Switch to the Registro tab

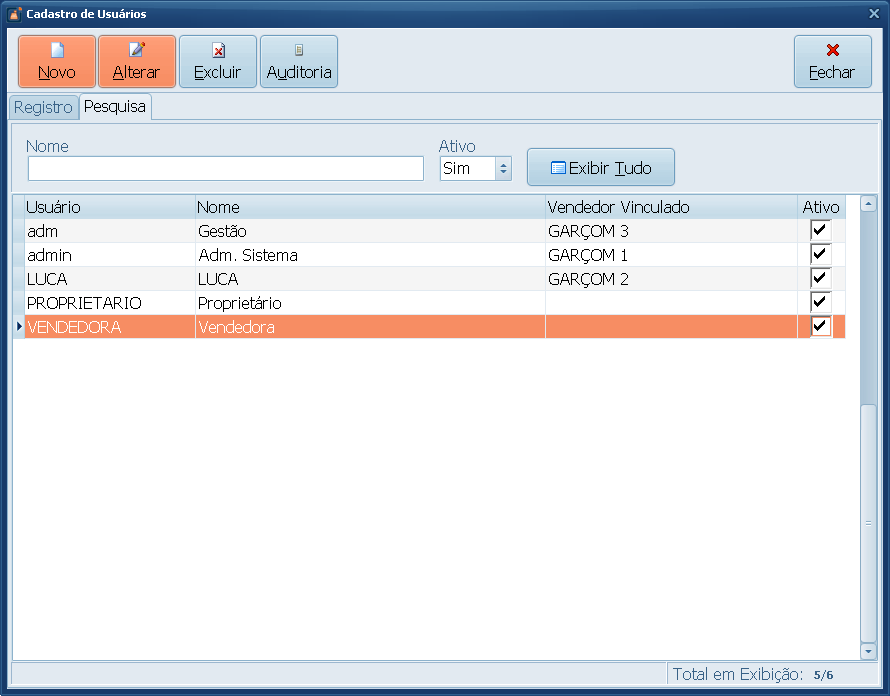[43, 107]
